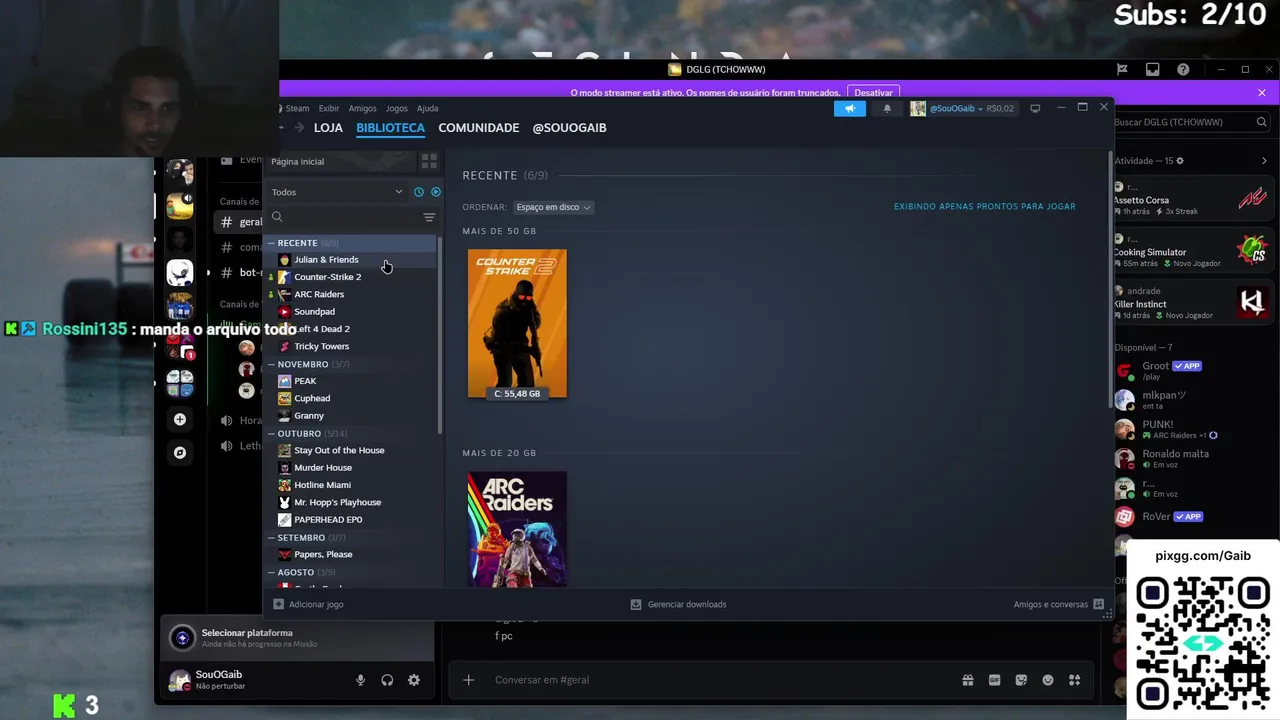Click the Steam forward navigation arrow
This screenshot has width=1280, height=720.
pyautogui.click(x=297, y=128)
